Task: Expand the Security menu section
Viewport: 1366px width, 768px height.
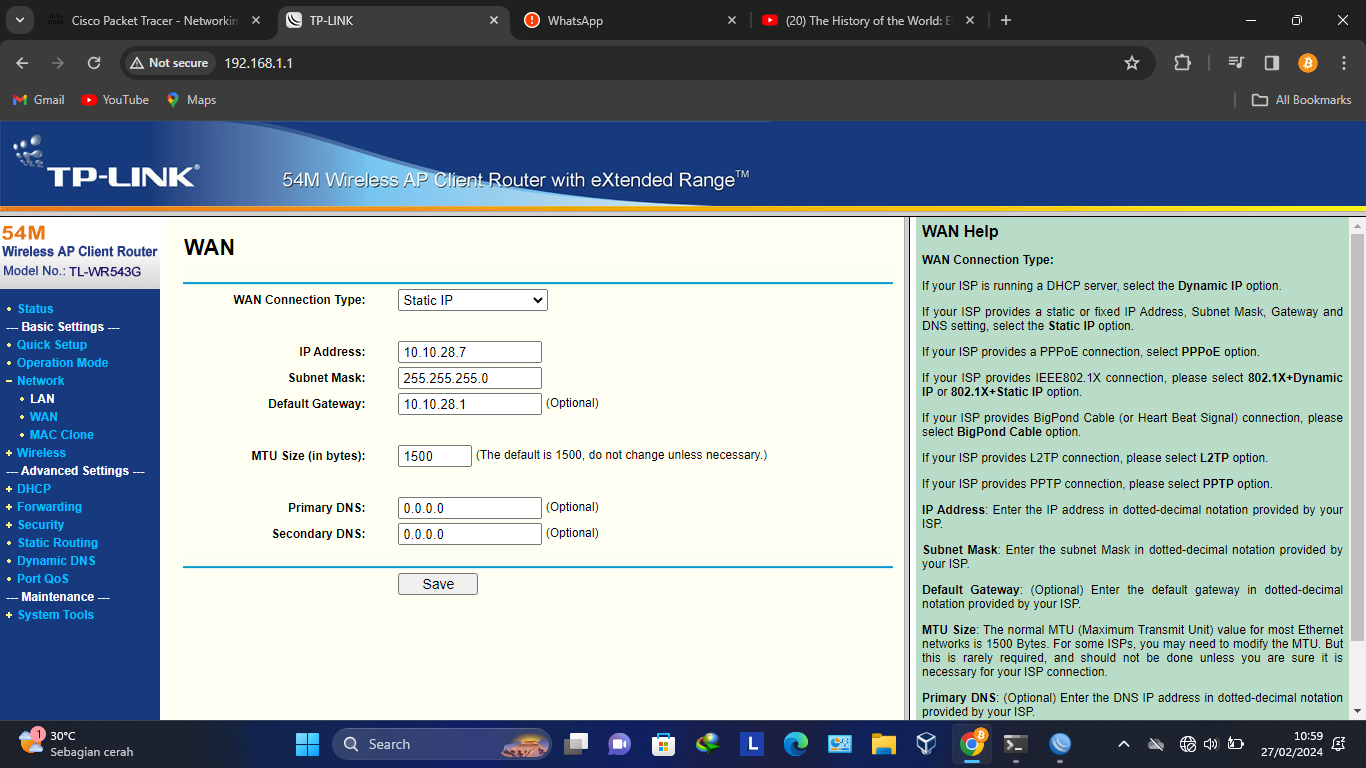Action: tap(41, 525)
